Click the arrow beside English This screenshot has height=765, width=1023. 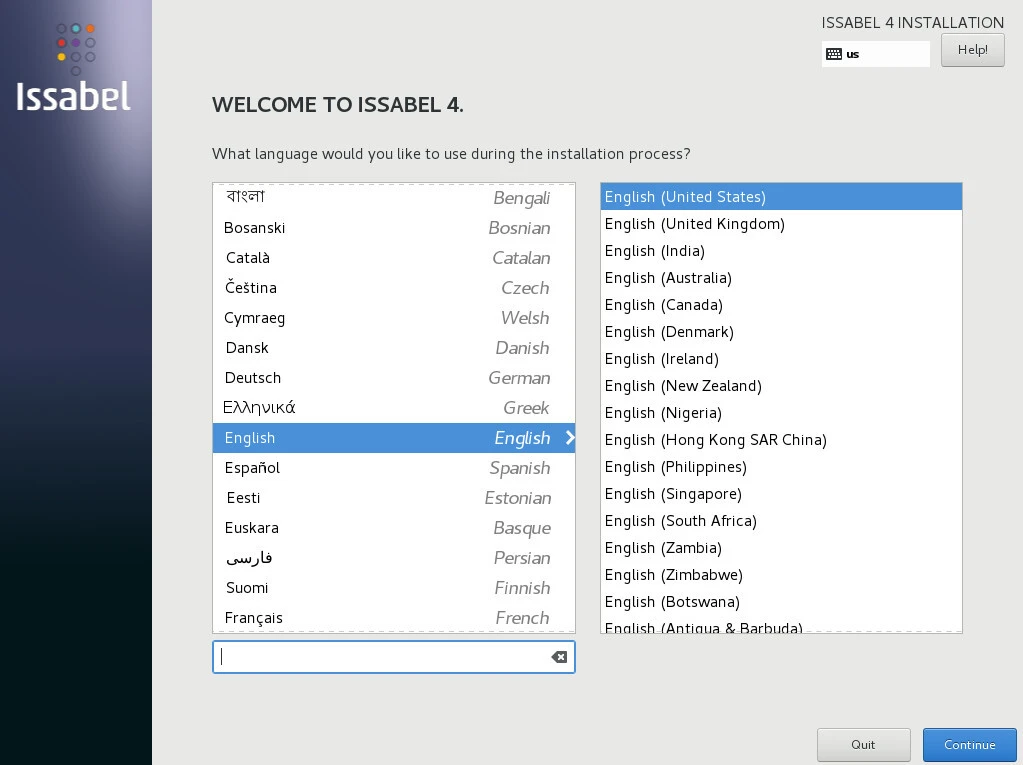(x=569, y=438)
